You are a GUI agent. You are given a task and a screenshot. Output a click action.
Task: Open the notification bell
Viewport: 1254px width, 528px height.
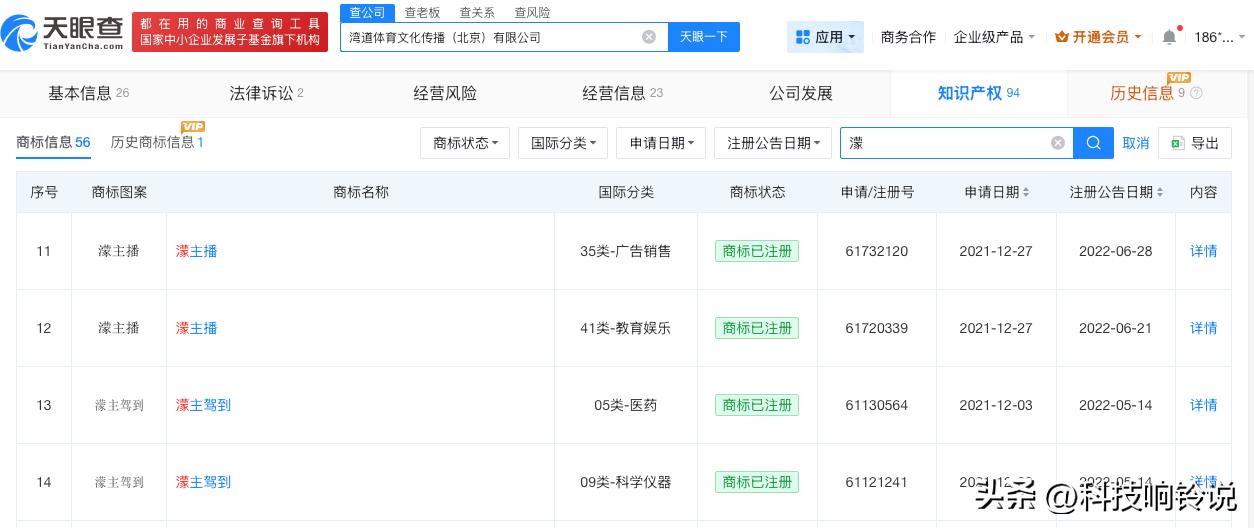(1169, 37)
